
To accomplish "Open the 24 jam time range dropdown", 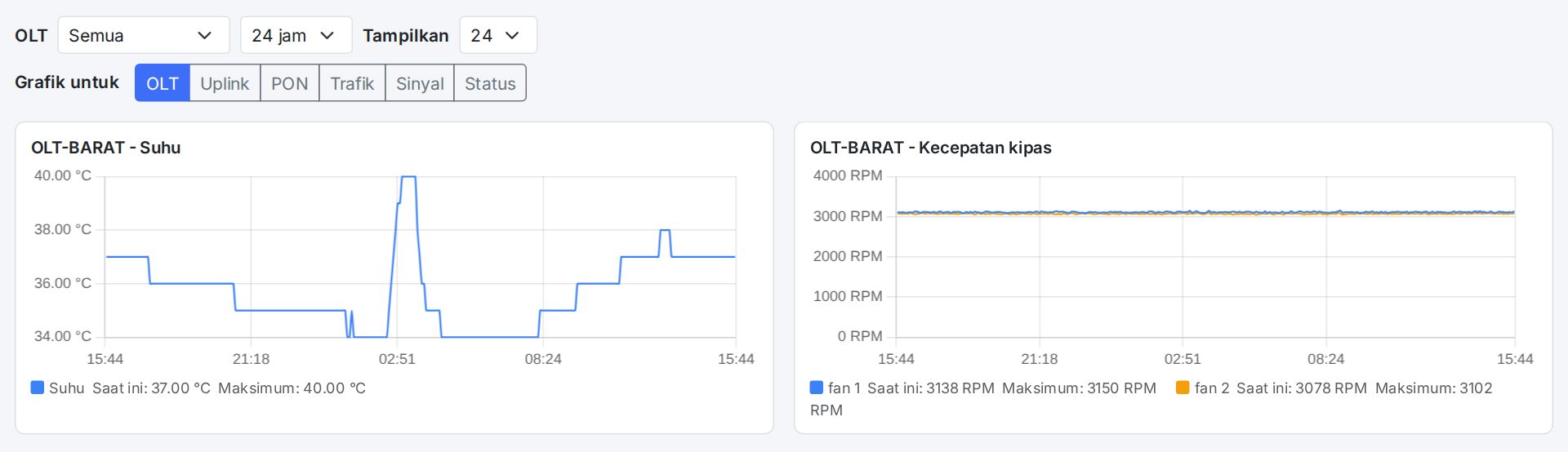I will pyautogui.click(x=296, y=35).
